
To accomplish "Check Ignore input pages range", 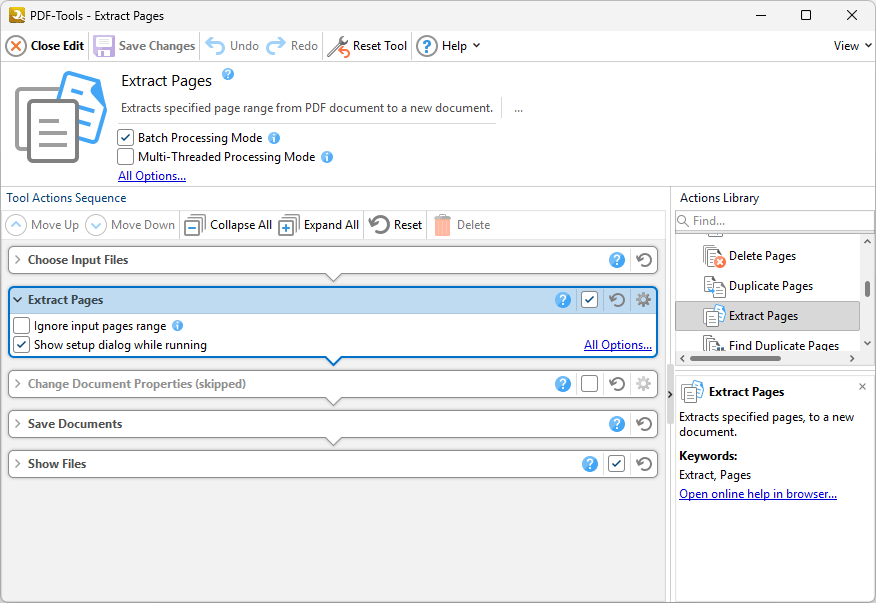I will click(21, 325).
